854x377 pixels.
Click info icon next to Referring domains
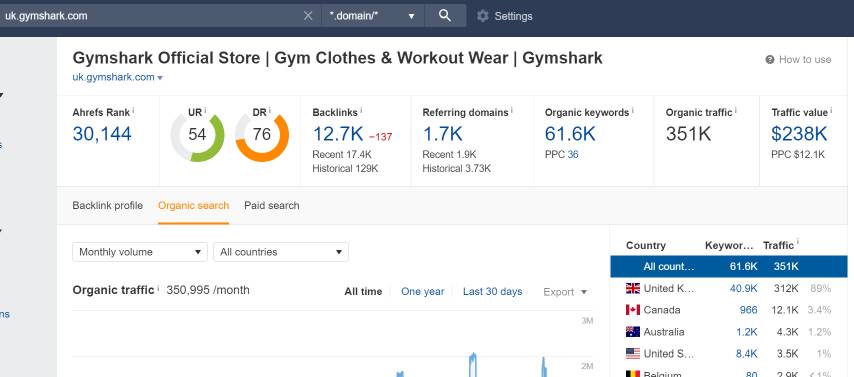pyautogui.click(x=512, y=110)
